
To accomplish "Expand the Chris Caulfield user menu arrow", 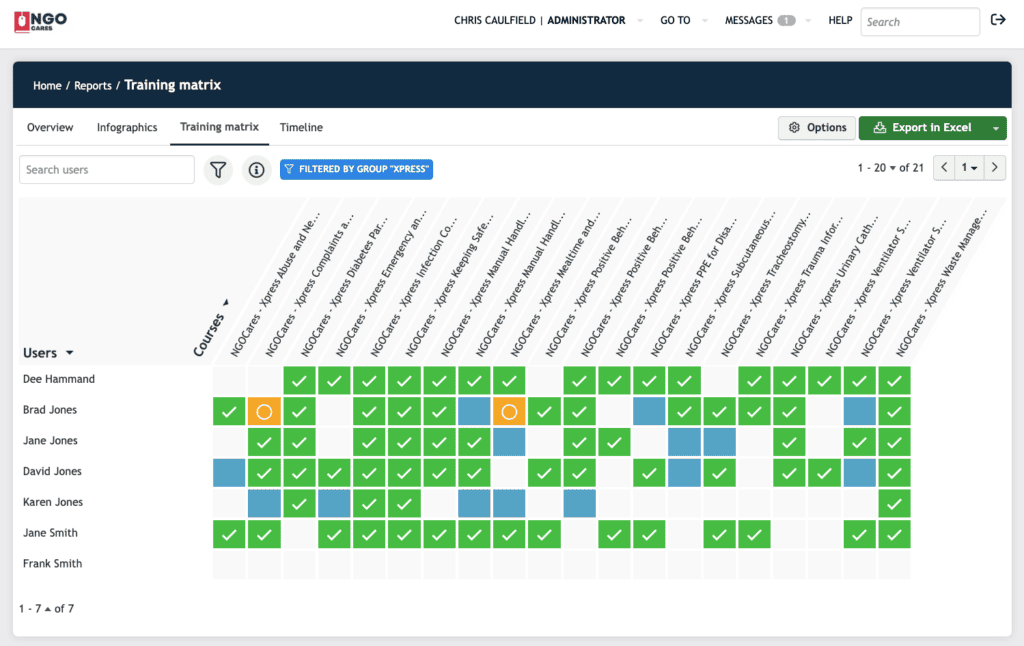I will [x=639, y=21].
